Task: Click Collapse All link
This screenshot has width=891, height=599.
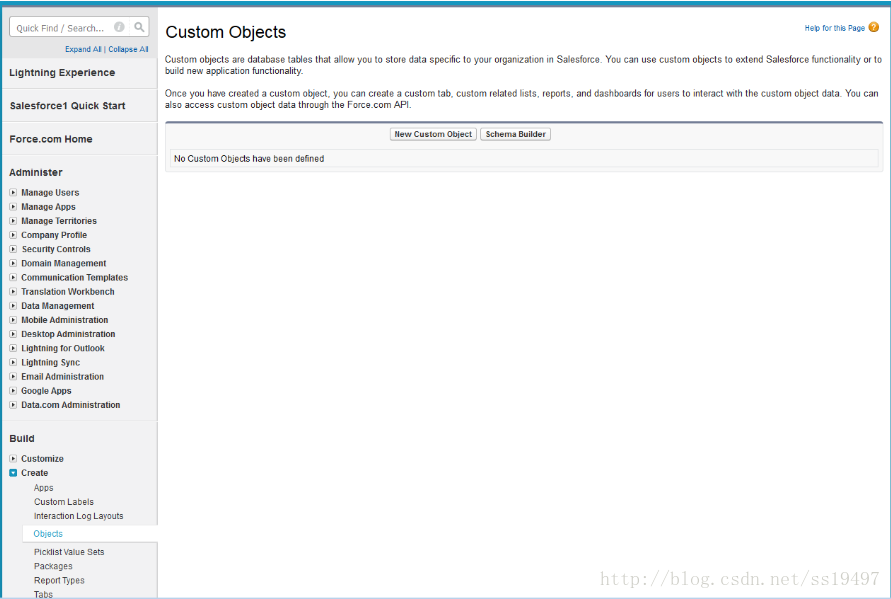Action: [128, 49]
